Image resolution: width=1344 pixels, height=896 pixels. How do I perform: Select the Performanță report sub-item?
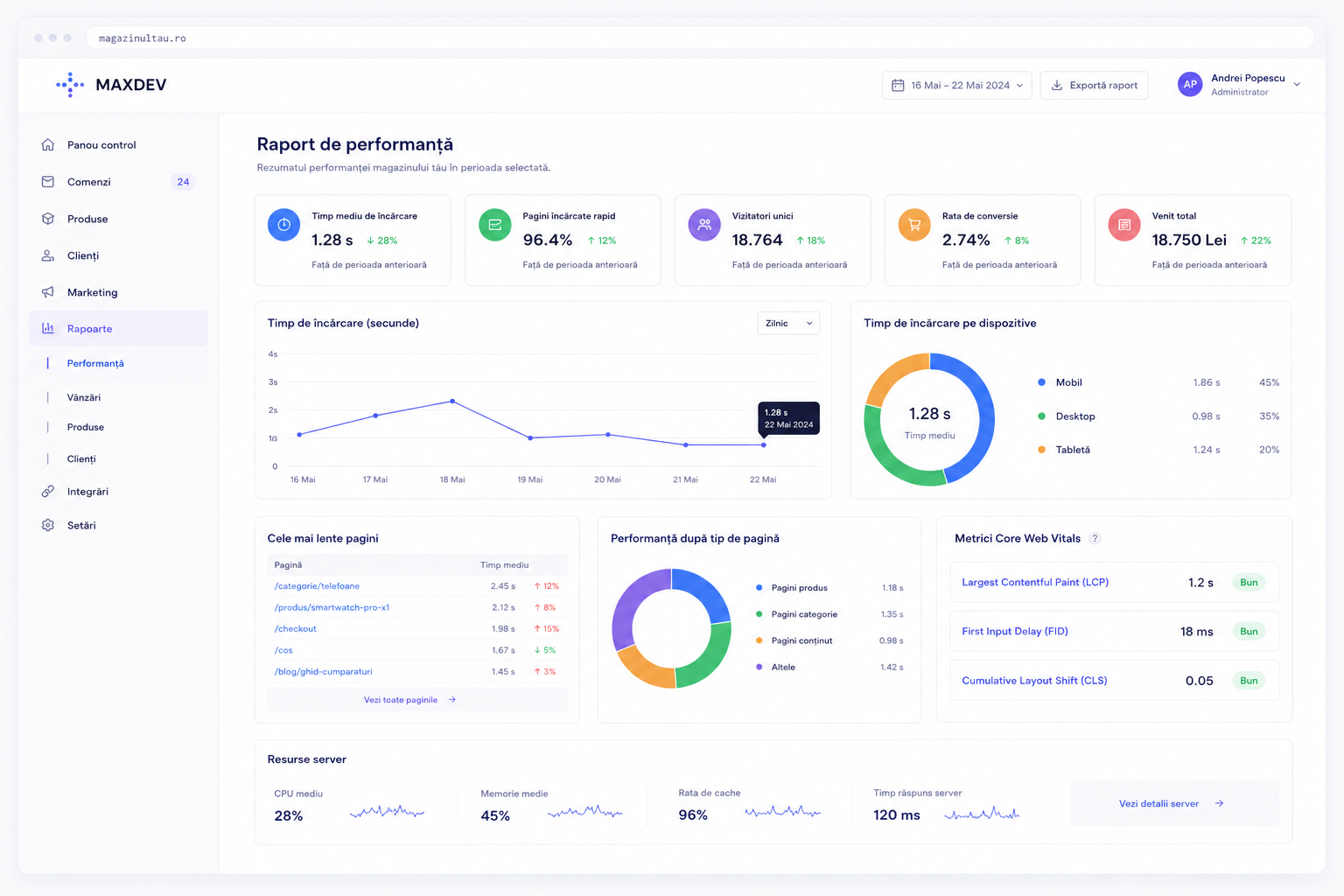(95, 363)
